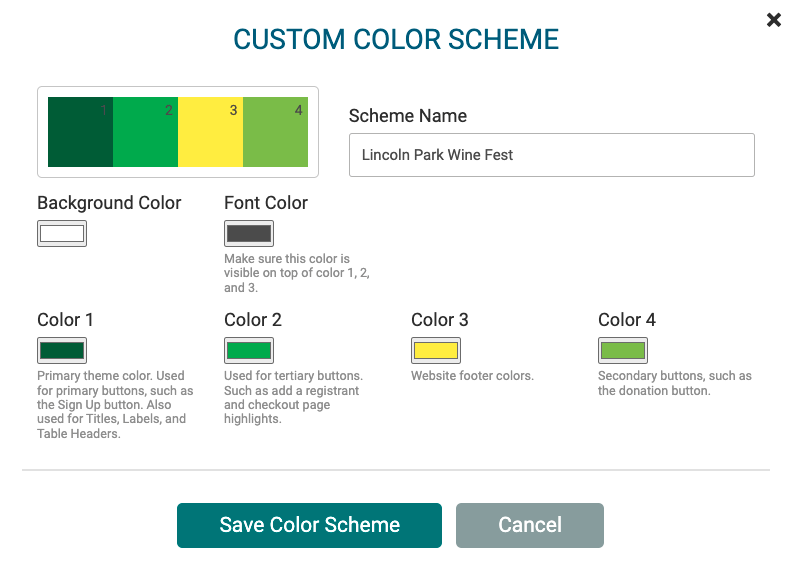The height and width of the screenshot is (578, 792).
Task: Click the Scheme Name label
Action: [407, 116]
